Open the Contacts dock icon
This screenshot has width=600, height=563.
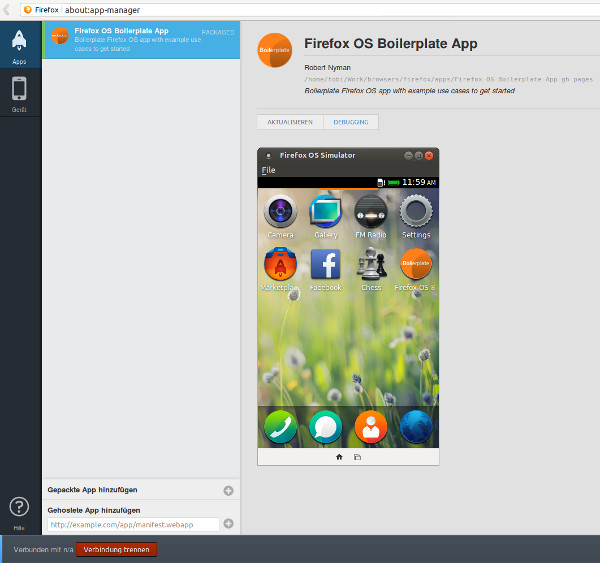[x=371, y=427]
